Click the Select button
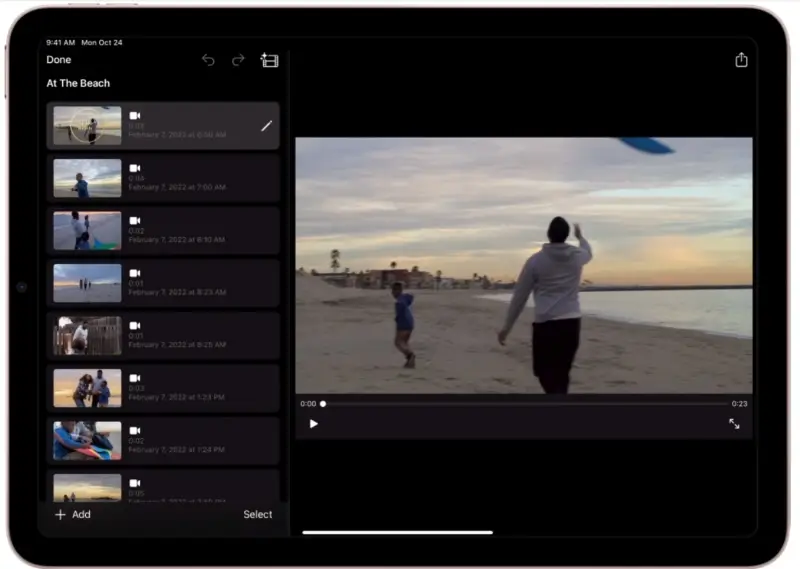Screen dimensions: 800x569 point(258,514)
